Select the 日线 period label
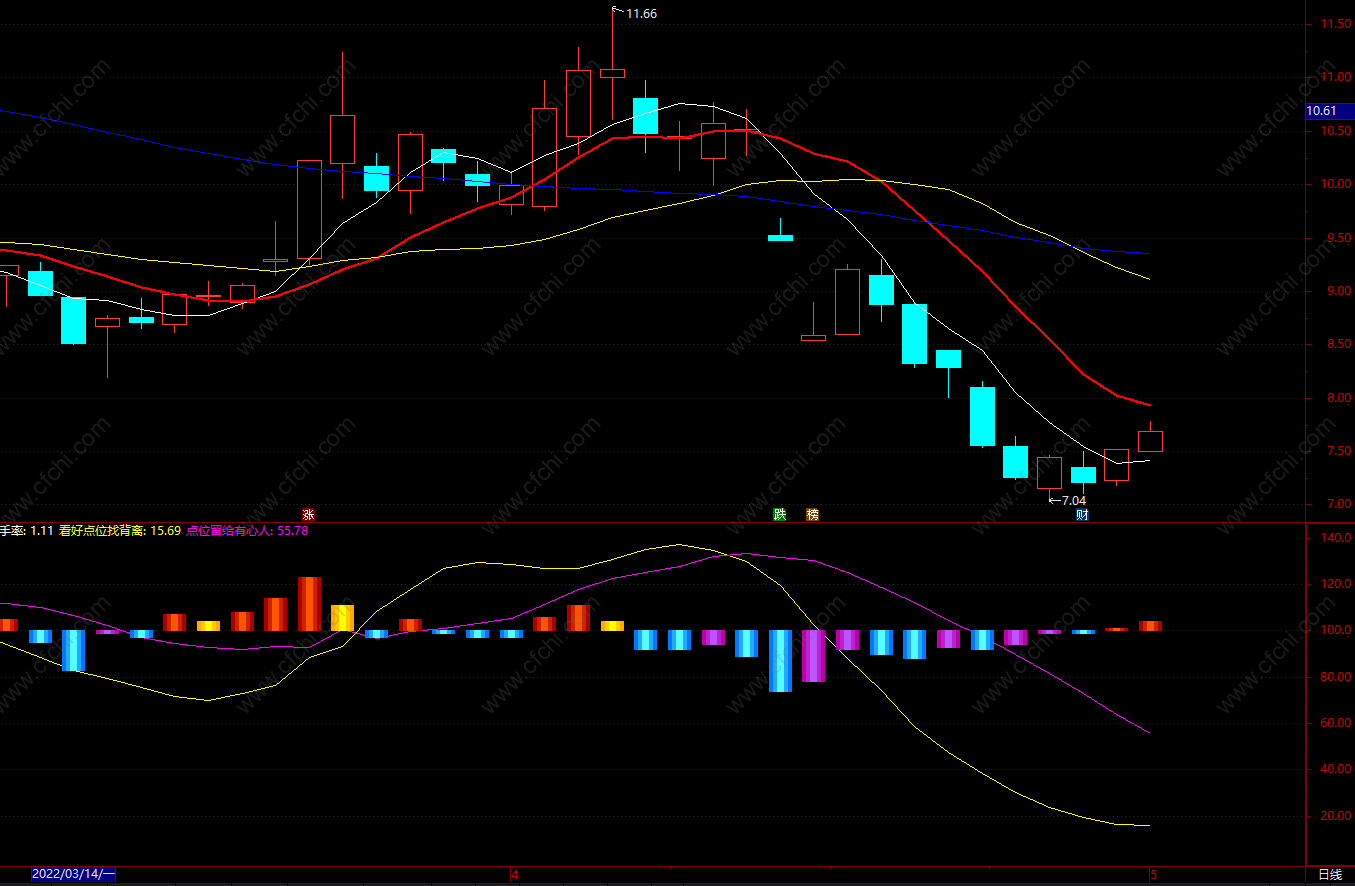The image size is (1355, 886). pos(1330,875)
